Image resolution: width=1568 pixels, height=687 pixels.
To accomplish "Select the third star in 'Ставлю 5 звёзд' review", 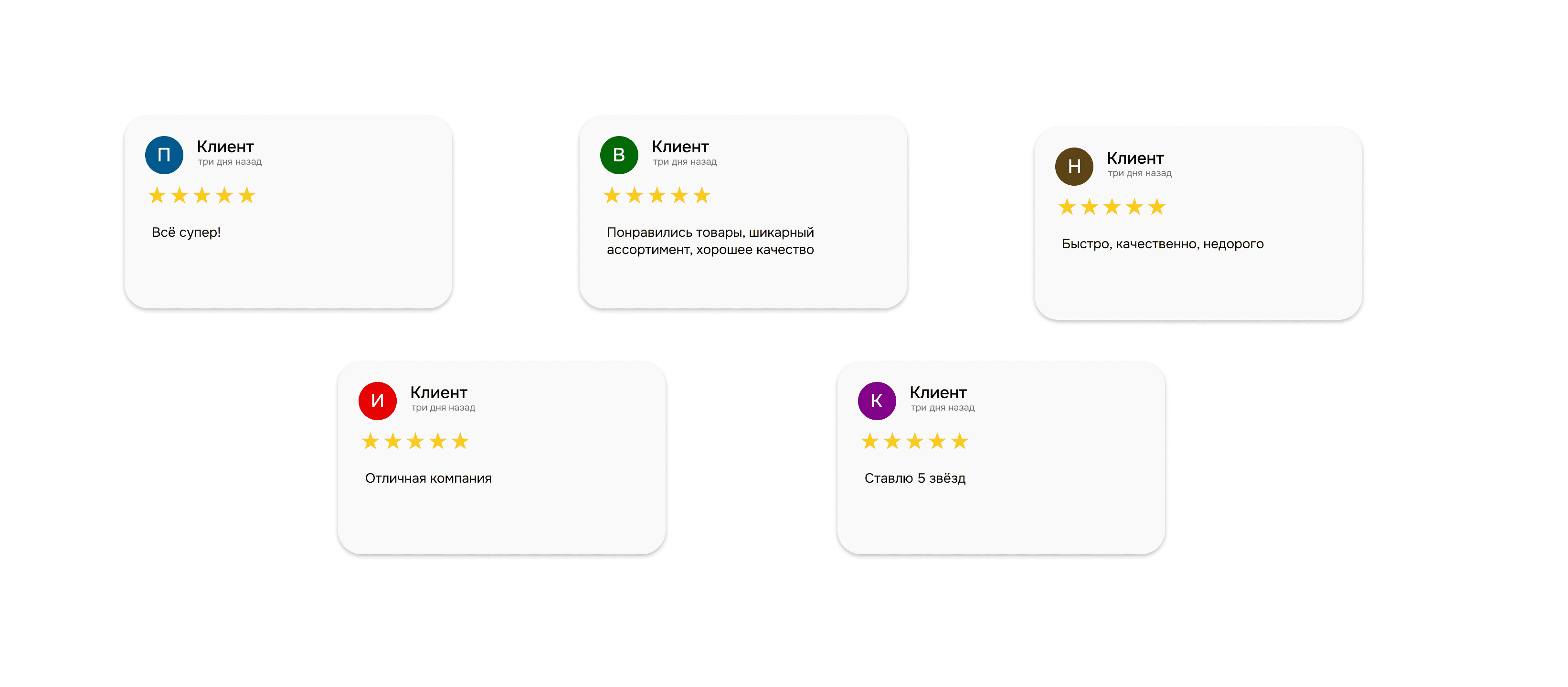I will coord(915,441).
